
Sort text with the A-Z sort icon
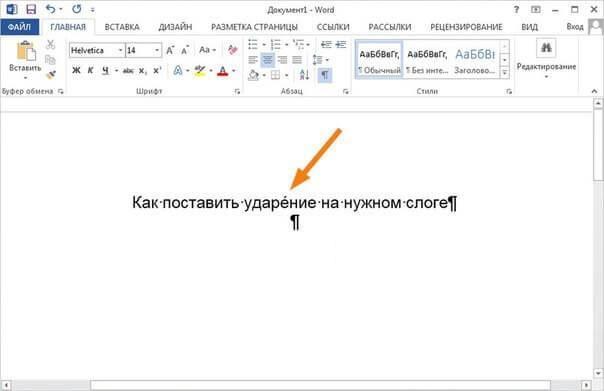coord(304,75)
